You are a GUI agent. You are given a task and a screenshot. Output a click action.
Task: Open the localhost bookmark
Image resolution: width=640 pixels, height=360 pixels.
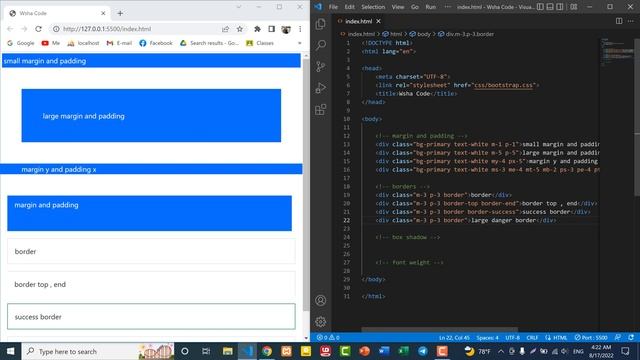tap(83, 43)
